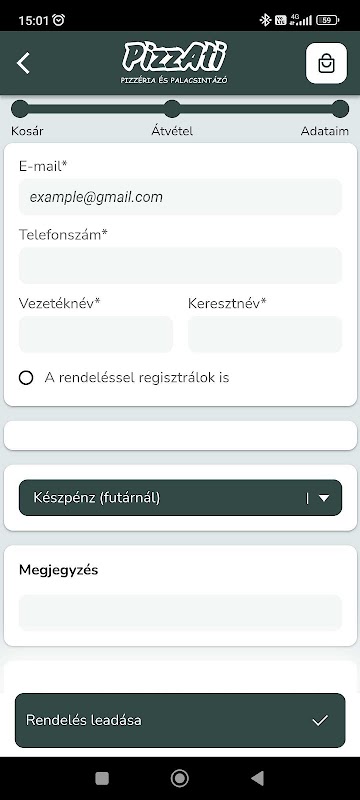Tap the Android home circle button
The height and width of the screenshot is (800, 360).
coord(179,778)
